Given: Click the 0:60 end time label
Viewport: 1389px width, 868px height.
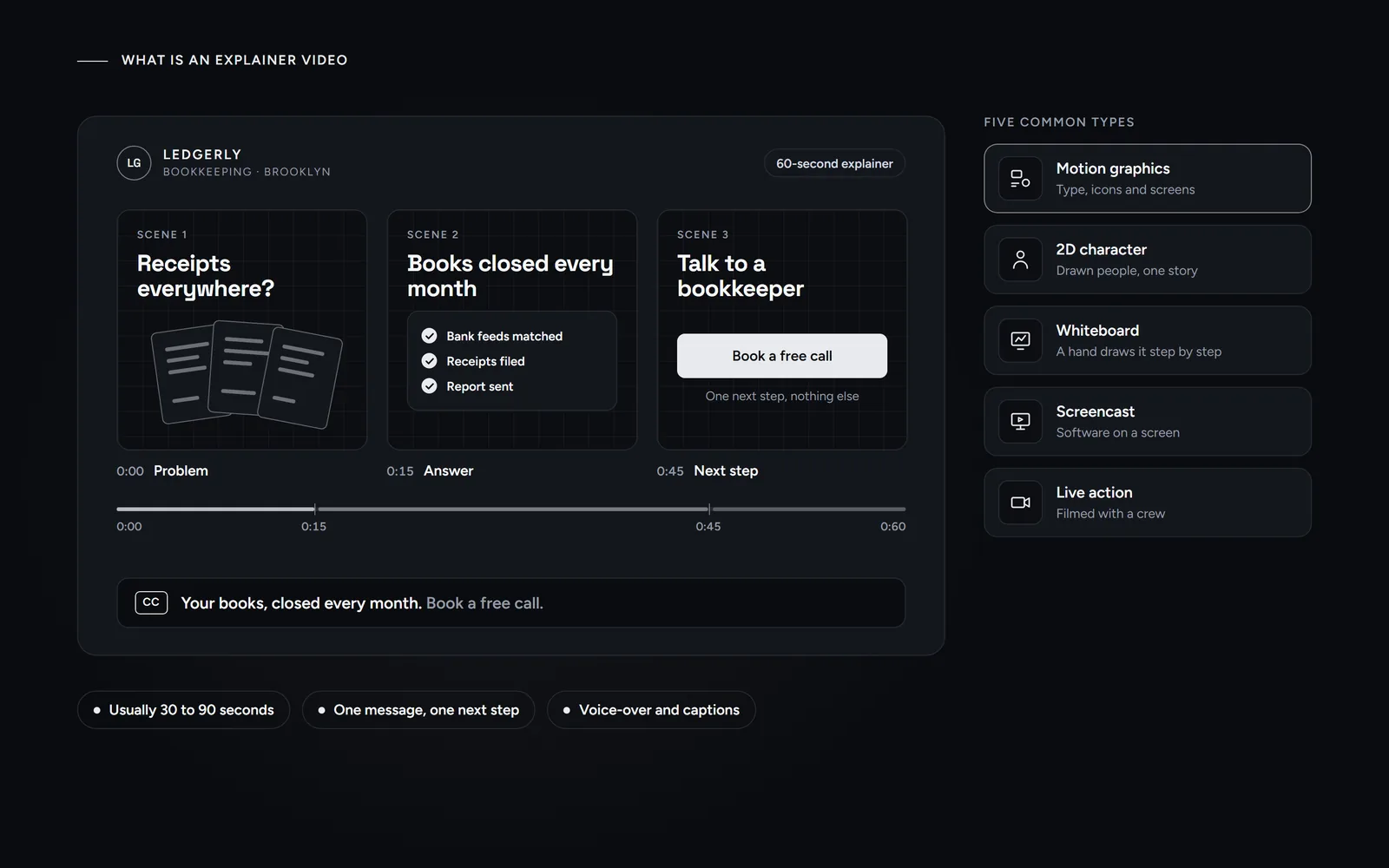Looking at the screenshot, I should [x=893, y=527].
